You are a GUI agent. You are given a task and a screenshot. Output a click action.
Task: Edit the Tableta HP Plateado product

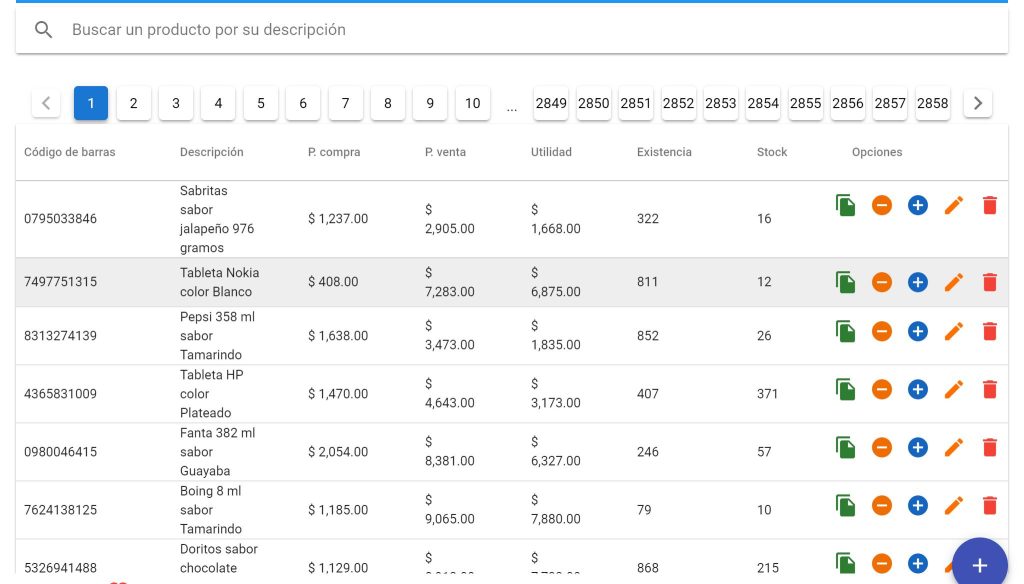click(953, 389)
